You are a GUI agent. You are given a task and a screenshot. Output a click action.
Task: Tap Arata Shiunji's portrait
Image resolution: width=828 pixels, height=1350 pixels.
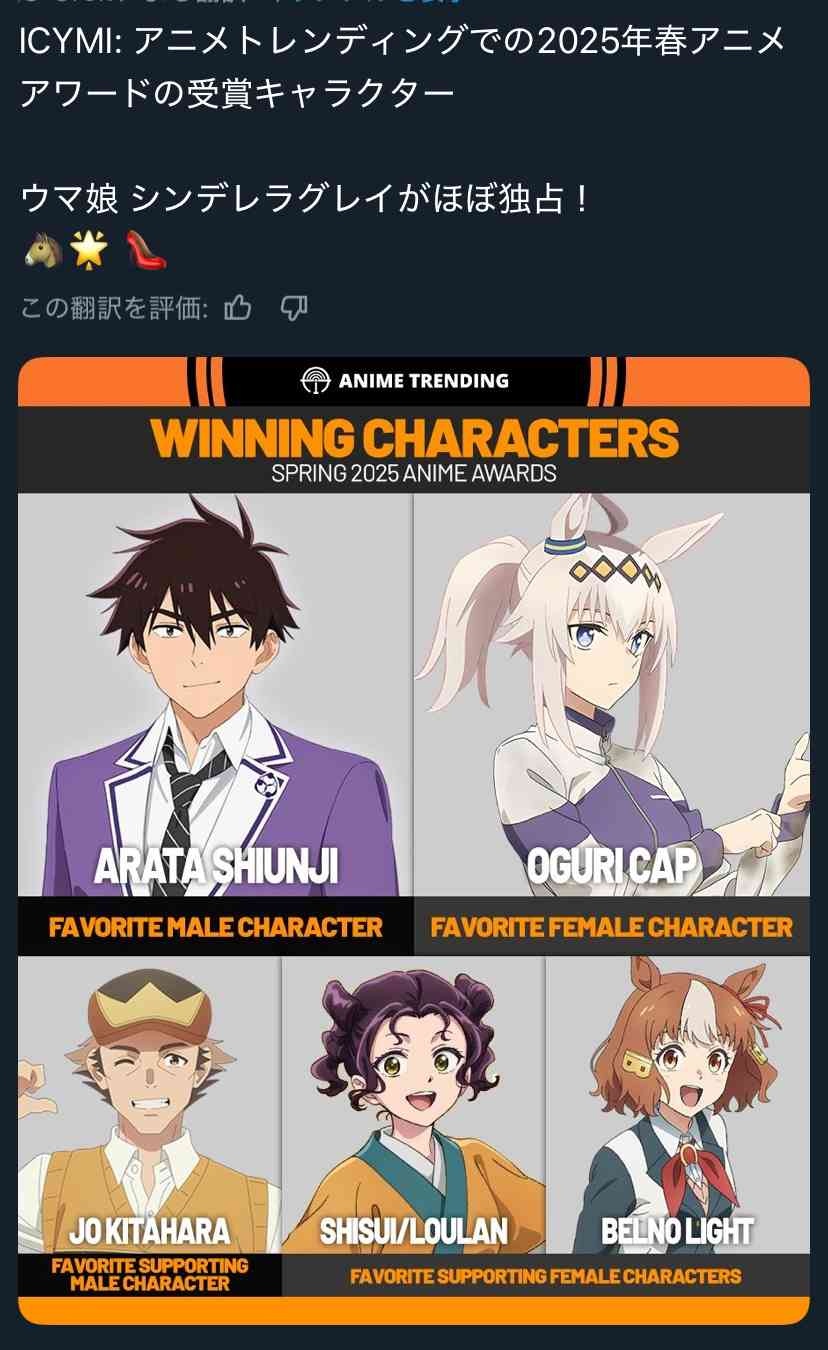pyautogui.click(x=215, y=694)
